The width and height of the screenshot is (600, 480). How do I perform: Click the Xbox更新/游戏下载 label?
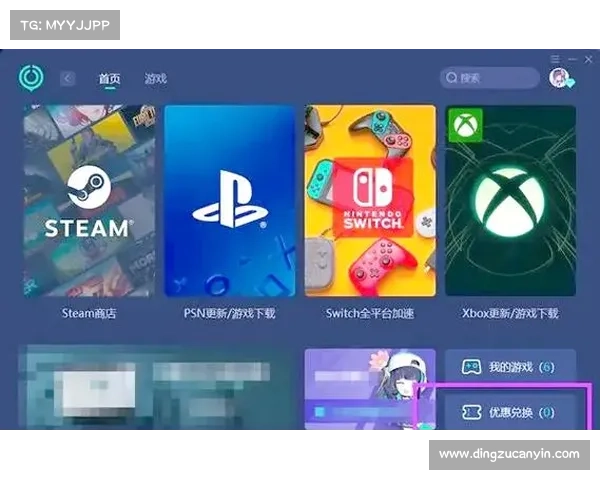point(510,313)
